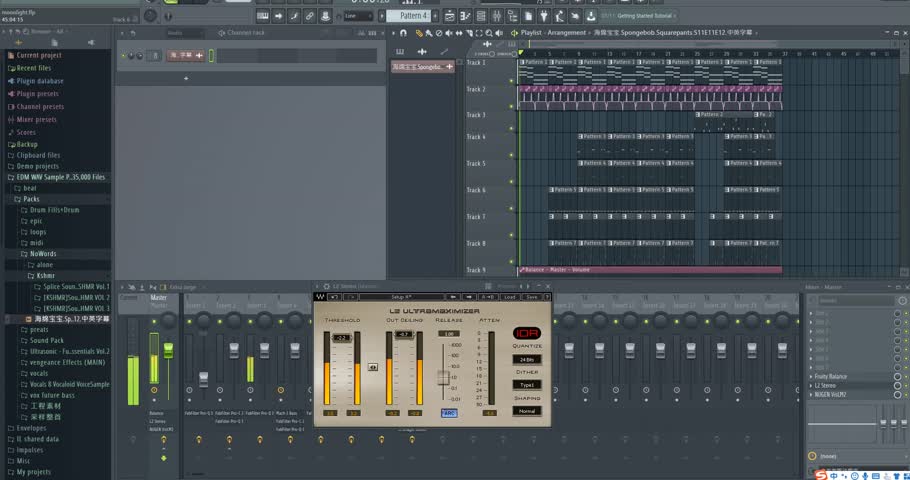
Task: Open the Quantize 24 Bits dropdown
Action: click(x=526, y=359)
